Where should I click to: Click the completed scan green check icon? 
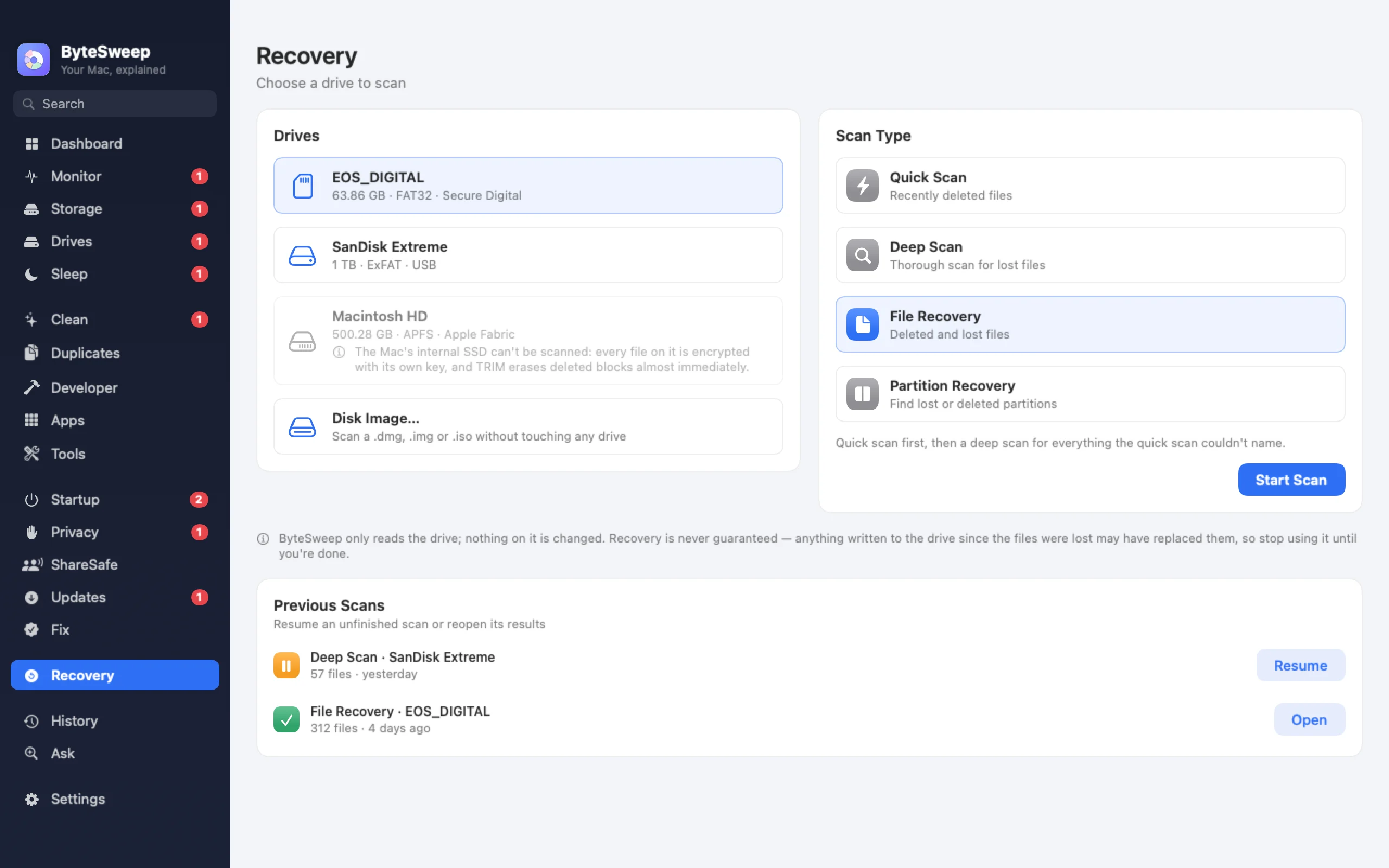(x=286, y=719)
